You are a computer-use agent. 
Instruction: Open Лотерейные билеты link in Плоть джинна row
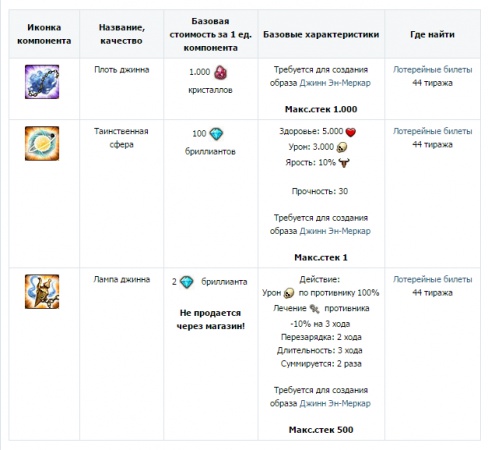[432, 70]
